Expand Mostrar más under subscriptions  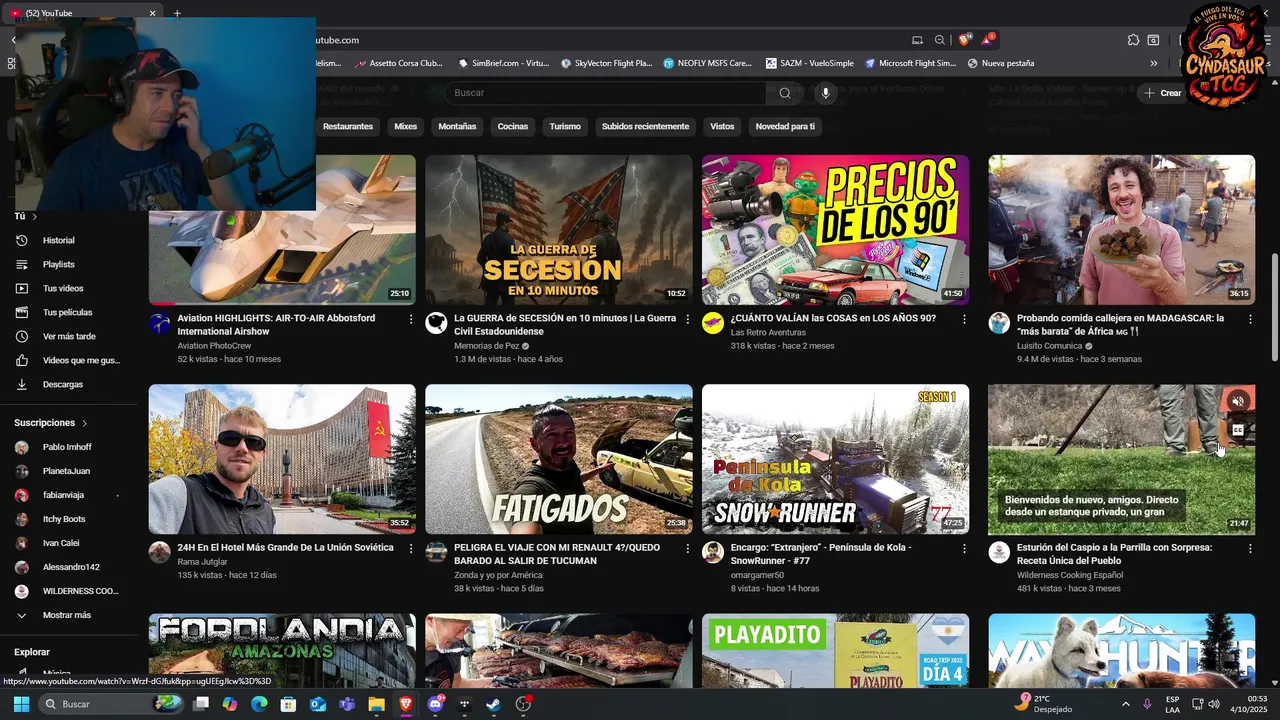click(x=68, y=615)
